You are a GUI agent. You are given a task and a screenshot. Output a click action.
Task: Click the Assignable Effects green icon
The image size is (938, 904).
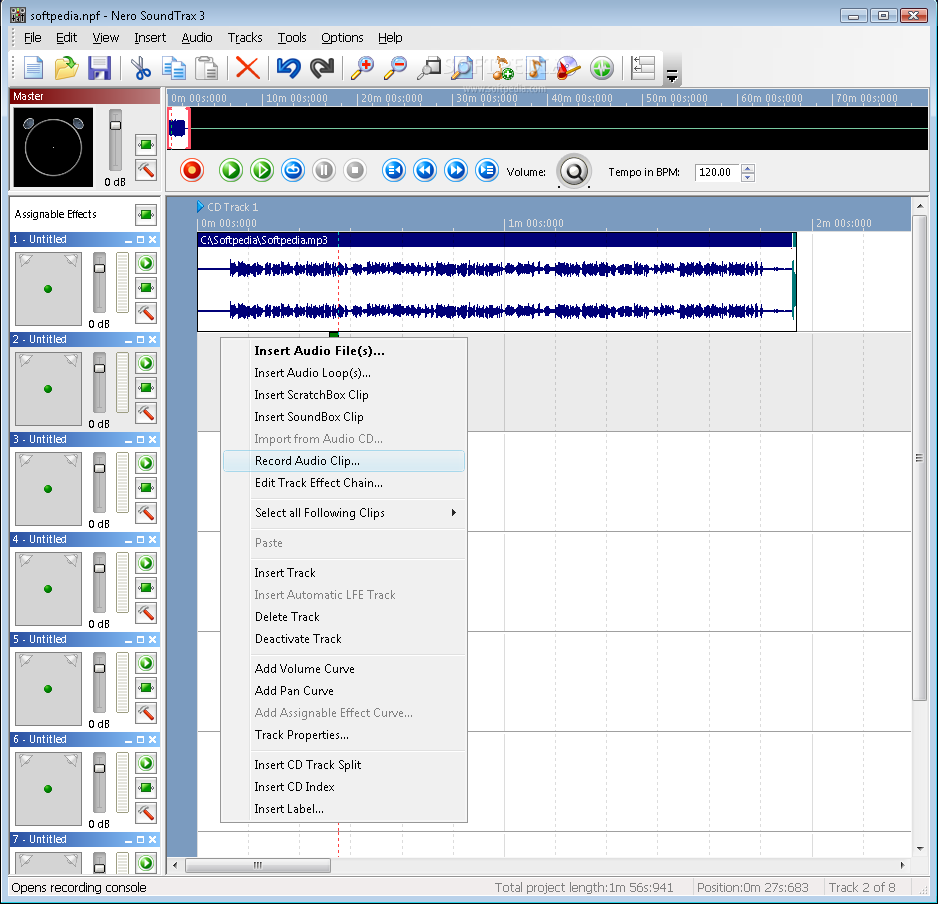146,214
